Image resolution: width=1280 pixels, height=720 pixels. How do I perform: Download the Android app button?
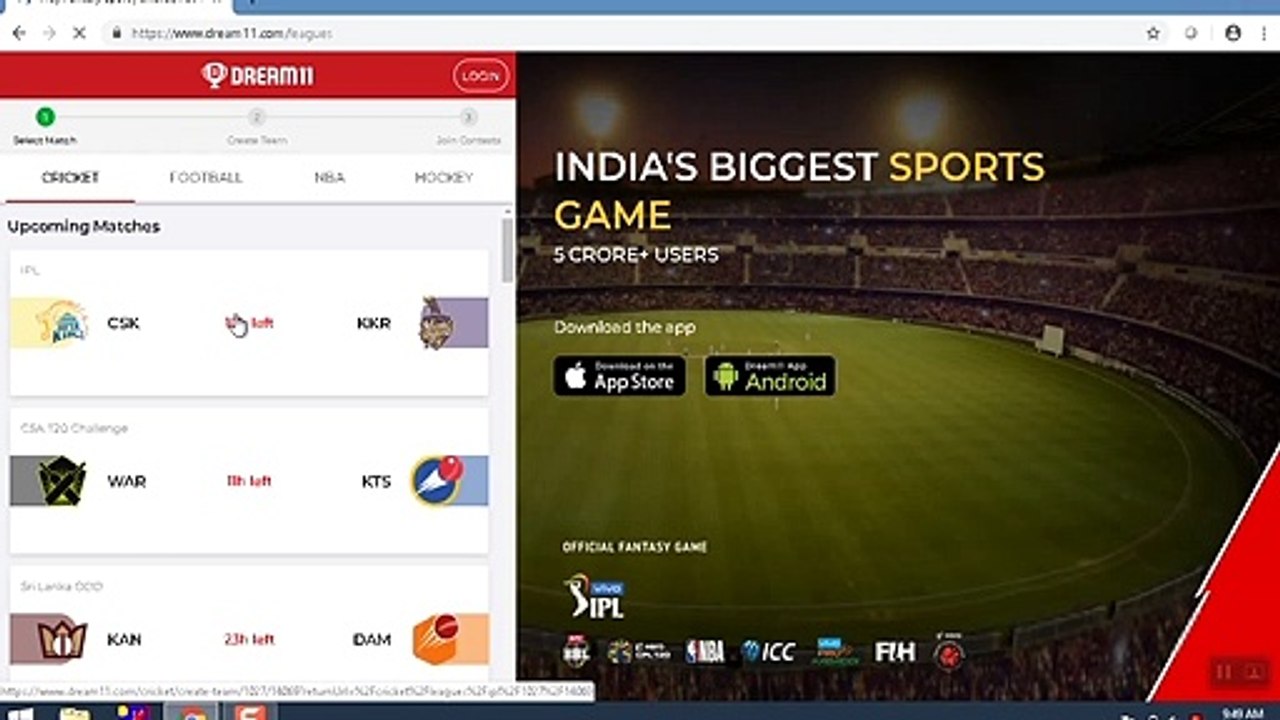[x=770, y=376]
